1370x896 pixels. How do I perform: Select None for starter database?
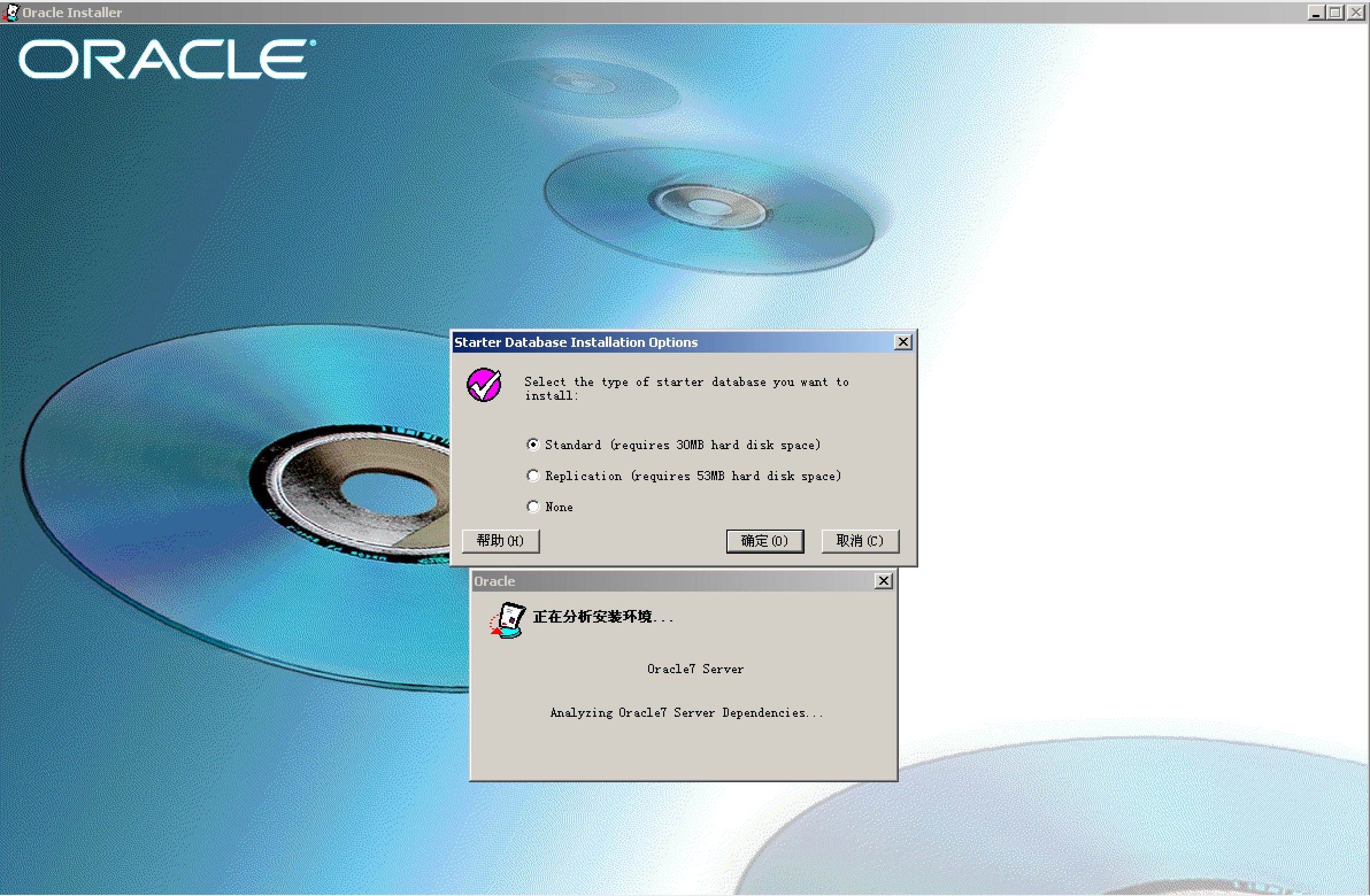pos(533,507)
